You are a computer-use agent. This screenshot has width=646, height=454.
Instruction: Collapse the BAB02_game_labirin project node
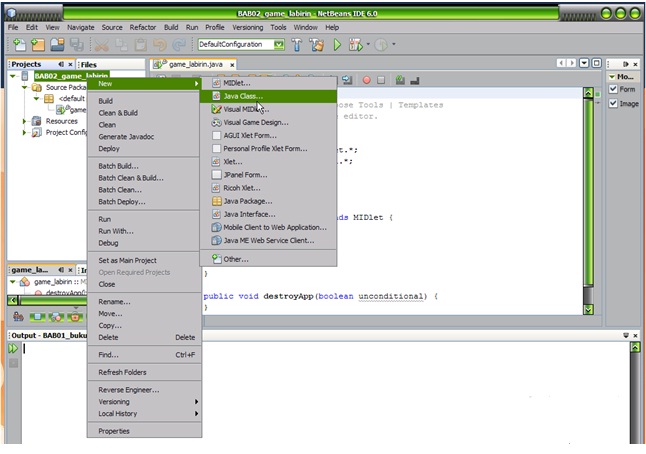coord(13,76)
